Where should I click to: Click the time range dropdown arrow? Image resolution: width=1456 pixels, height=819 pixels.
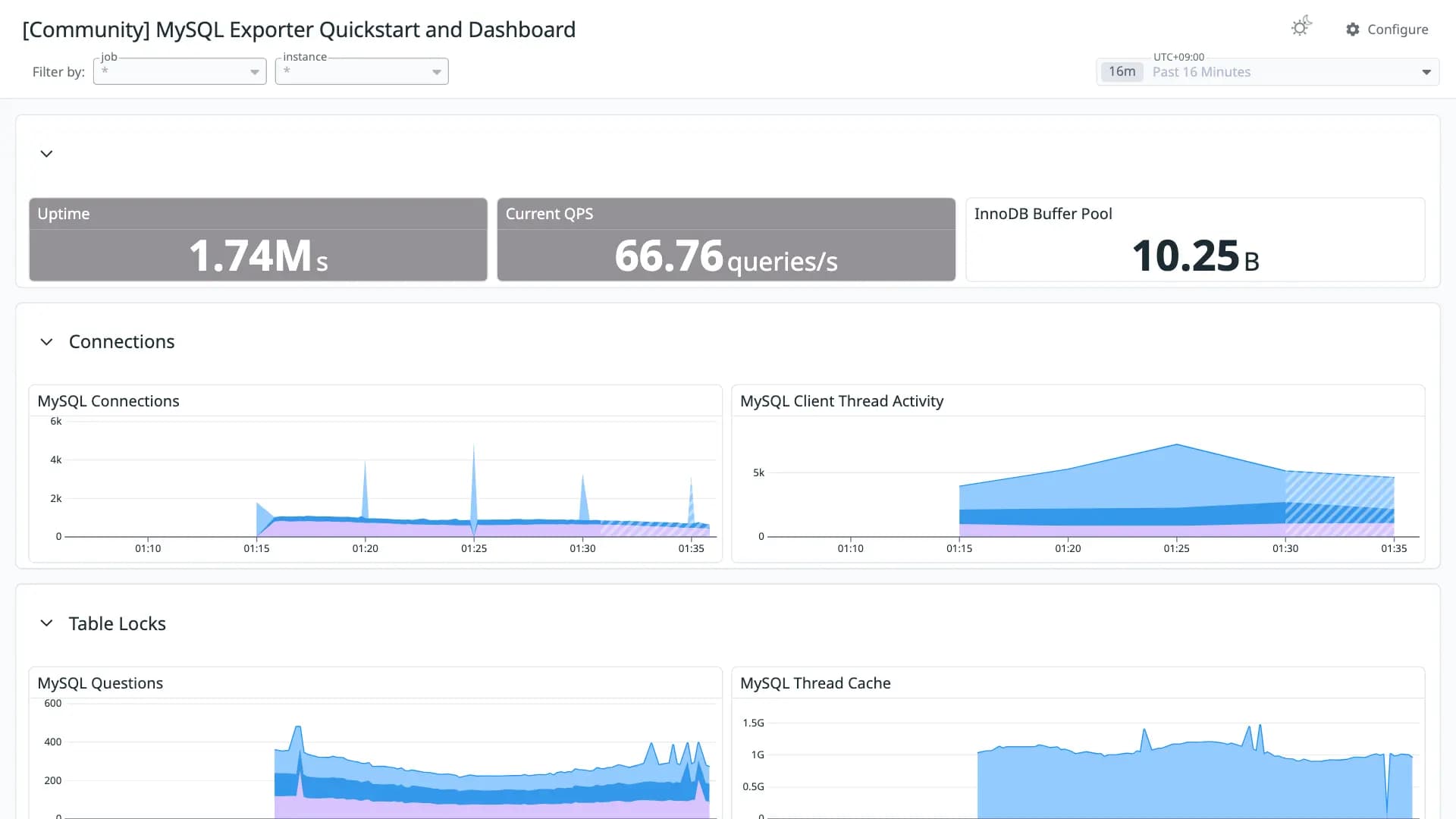tap(1426, 72)
